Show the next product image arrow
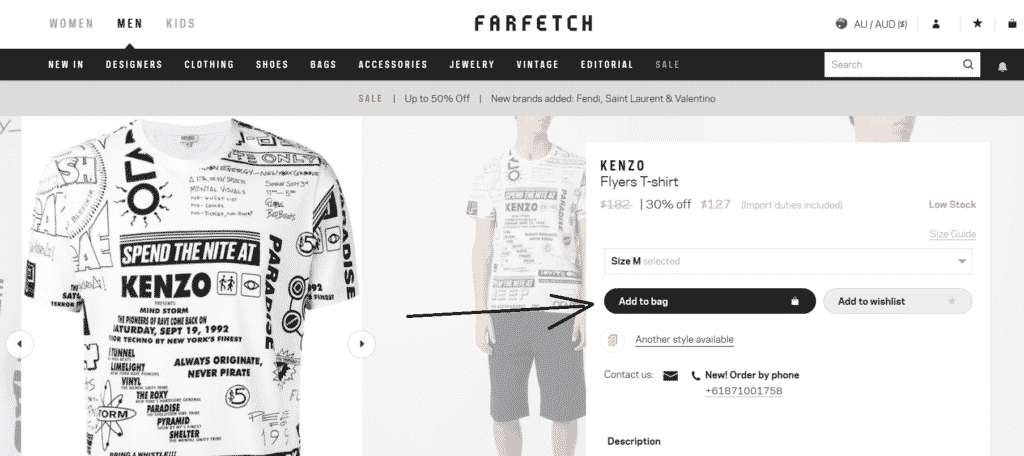Screen dimensions: 1024x456 [x=361, y=344]
